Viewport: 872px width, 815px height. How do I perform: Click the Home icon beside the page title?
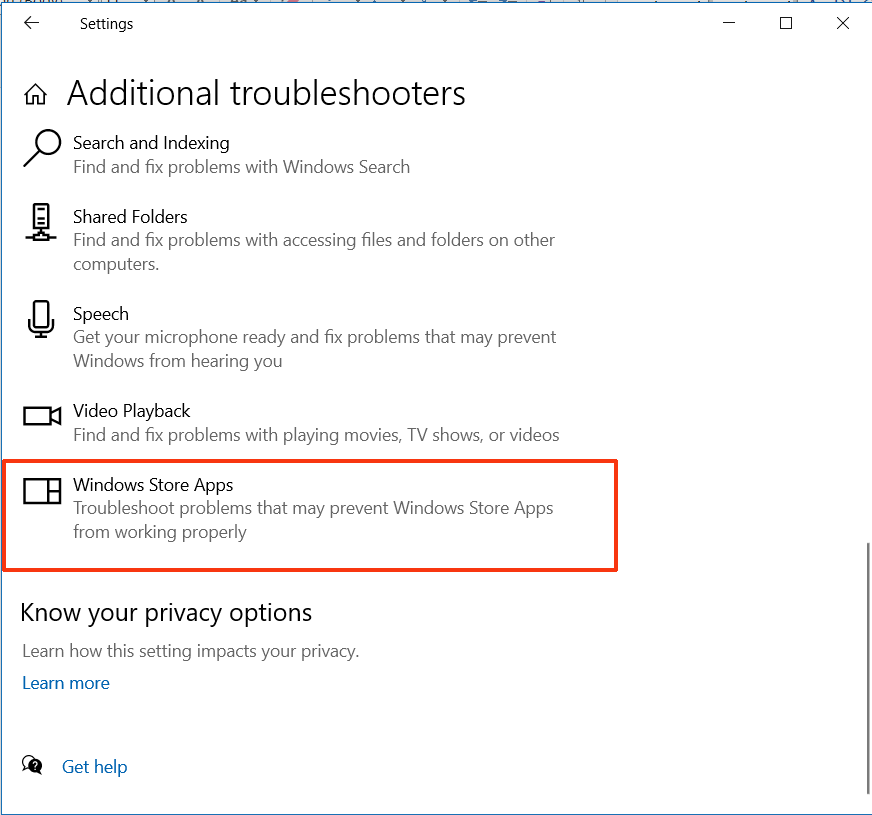coord(36,94)
